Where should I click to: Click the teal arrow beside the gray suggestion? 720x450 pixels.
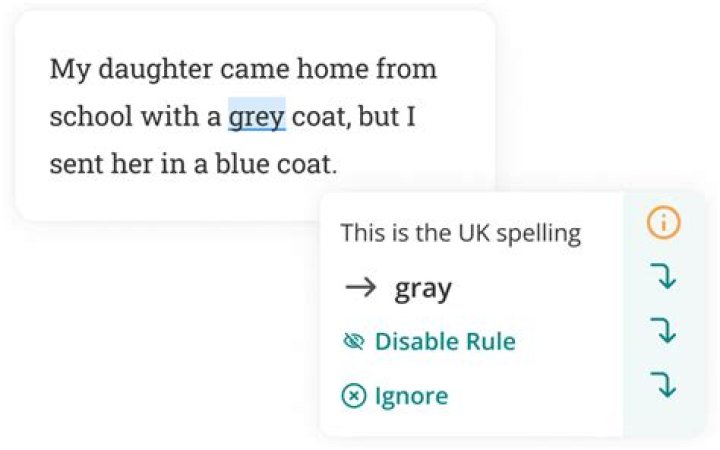tap(663, 277)
